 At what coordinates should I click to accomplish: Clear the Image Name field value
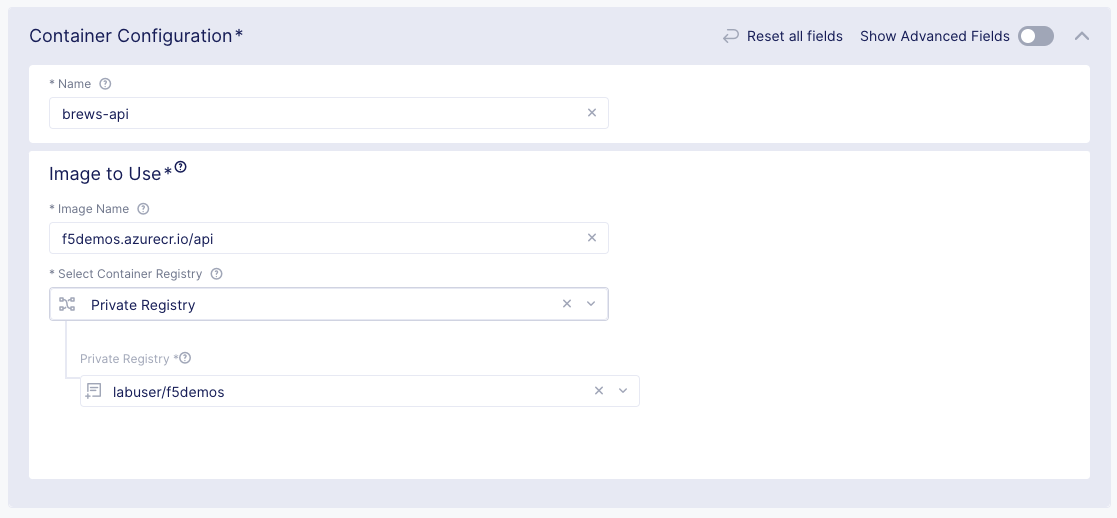(x=592, y=238)
